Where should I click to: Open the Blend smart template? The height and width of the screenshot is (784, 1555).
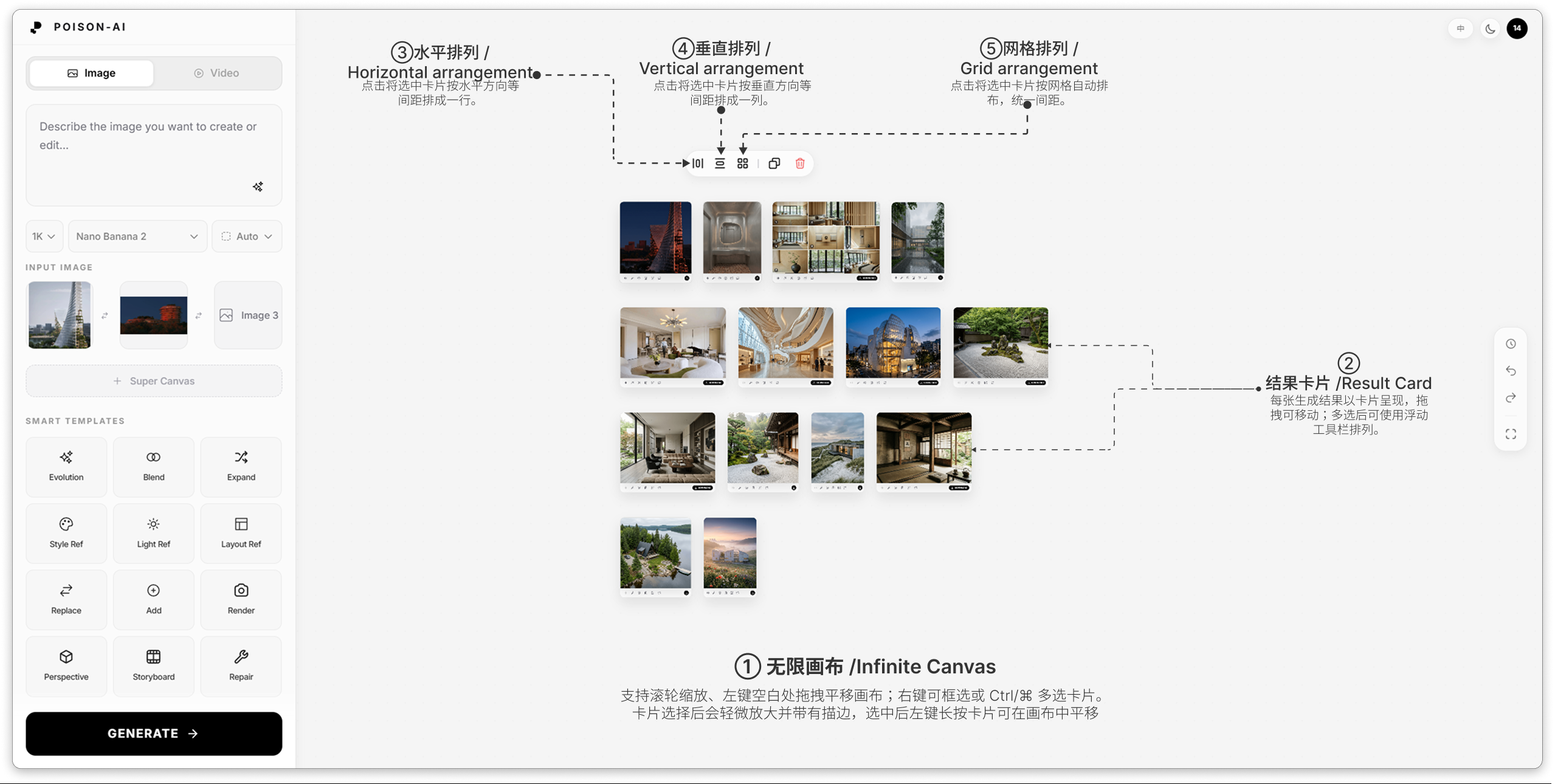coord(153,467)
